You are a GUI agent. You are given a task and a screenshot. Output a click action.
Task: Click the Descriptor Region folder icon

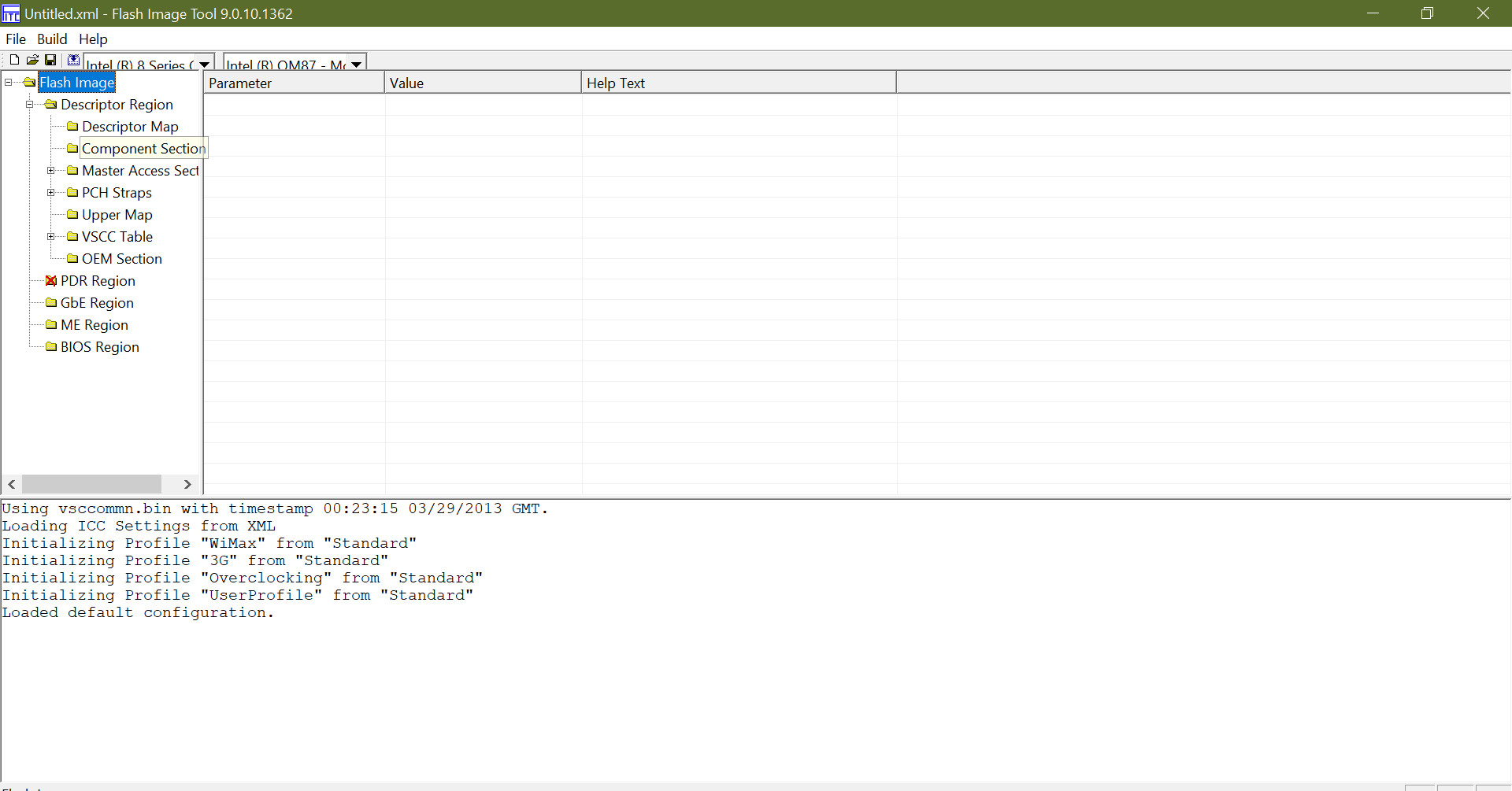click(51, 105)
